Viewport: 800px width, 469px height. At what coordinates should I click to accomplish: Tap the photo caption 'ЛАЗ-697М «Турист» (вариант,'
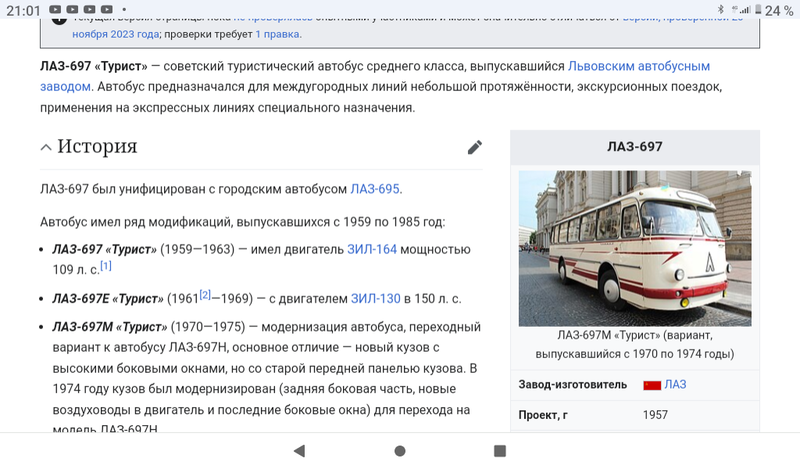(635, 335)
